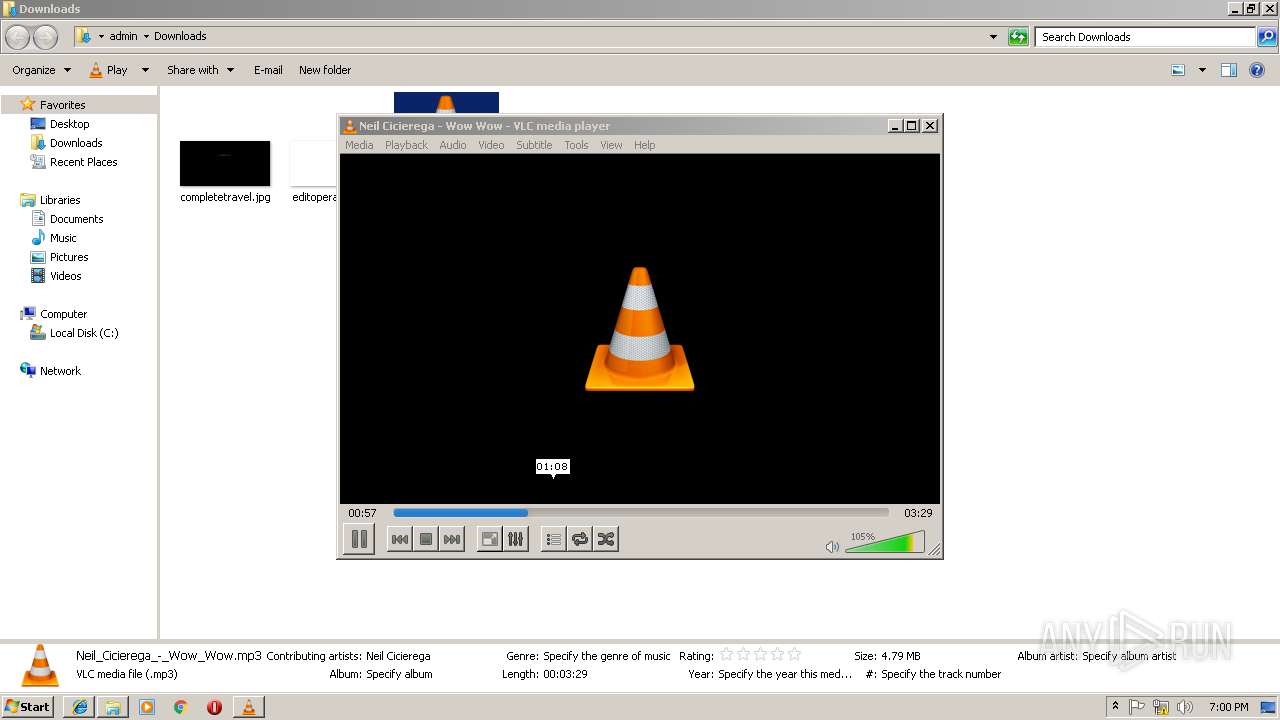Open the VLC Playback menu
This screenshot has height=720, width=1280.
(x=406, y=145)
